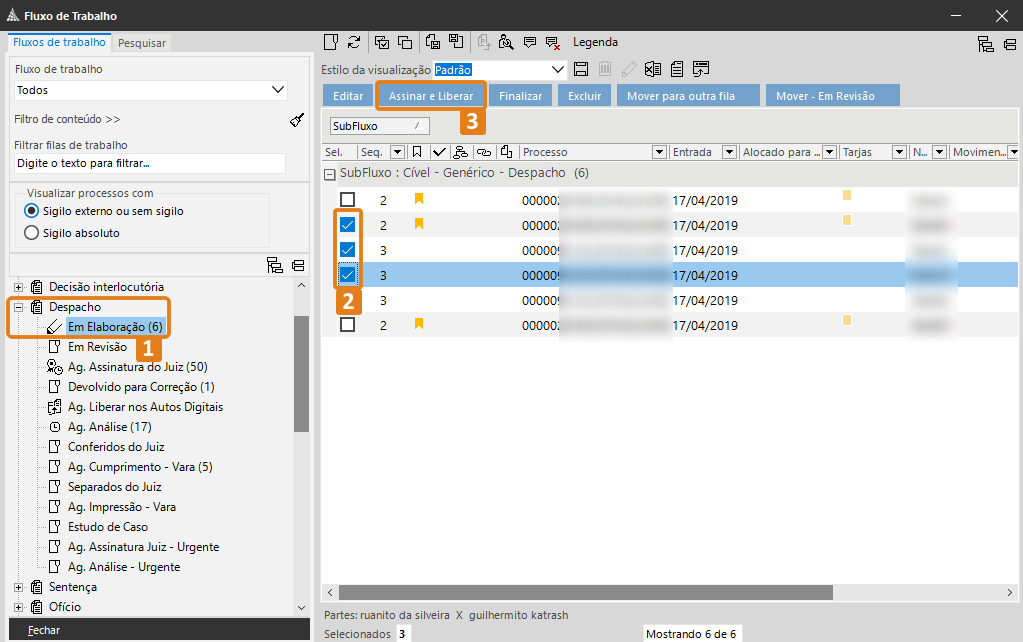This screenshot has width=1023, height=642.
Task: Click the comment bubble with red X icon
Action: coord(552,42)
